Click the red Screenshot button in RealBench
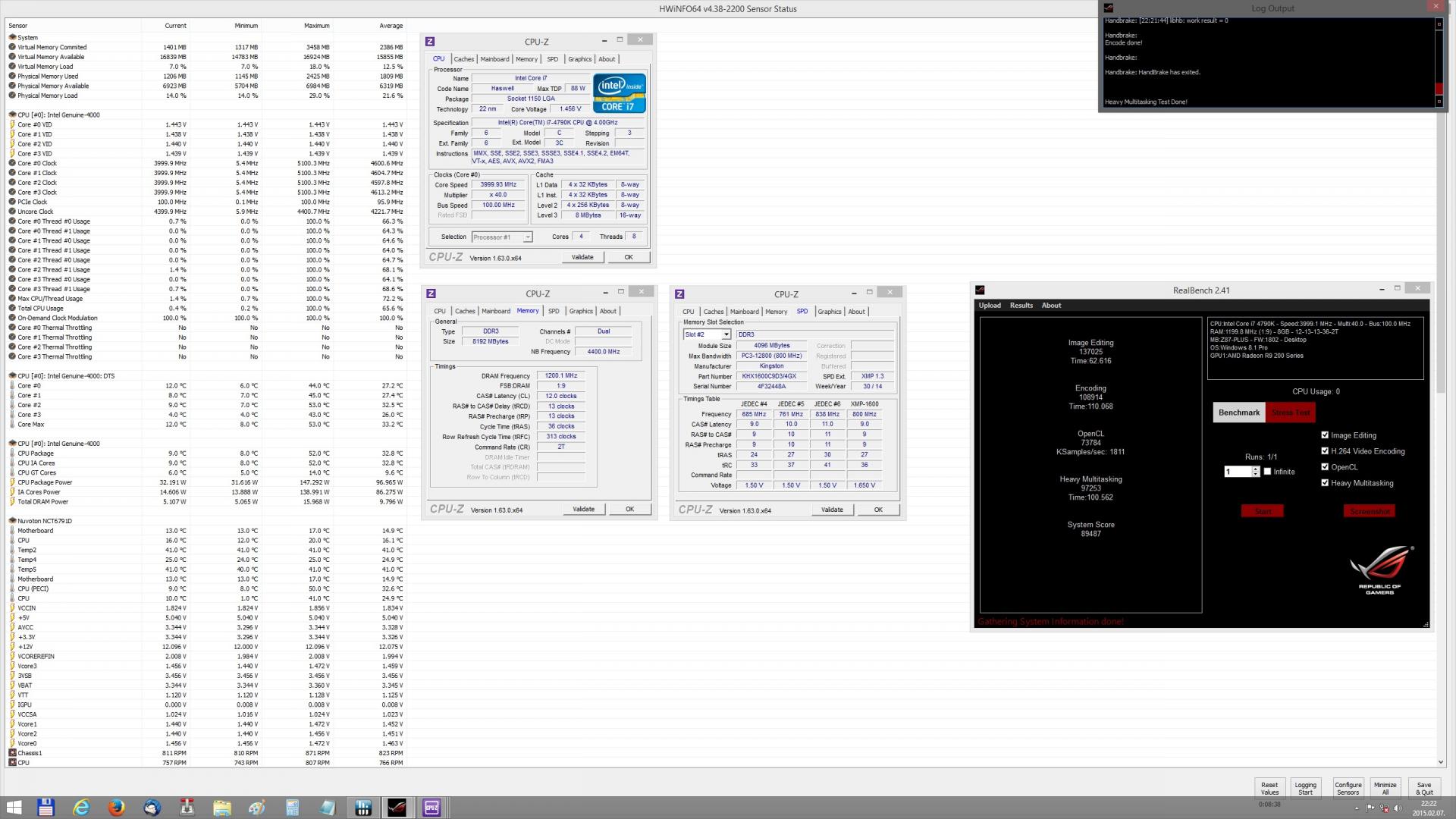The height and width of the screenshot is (819, 1456). (1370, 511)
